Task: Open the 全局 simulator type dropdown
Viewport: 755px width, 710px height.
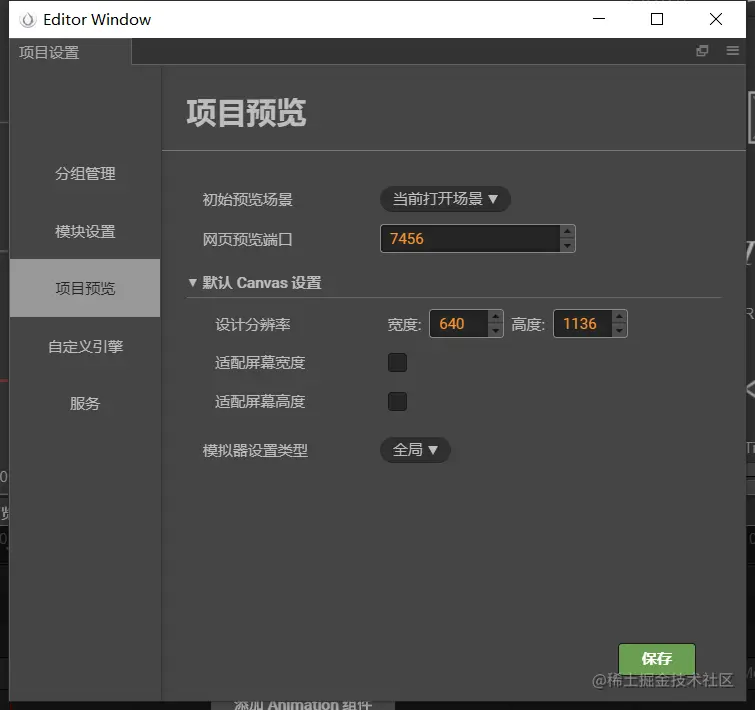Action: 415,450
